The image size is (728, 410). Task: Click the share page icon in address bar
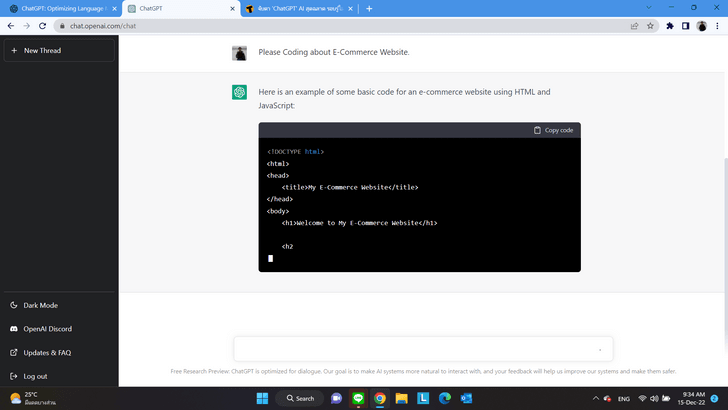634,26
